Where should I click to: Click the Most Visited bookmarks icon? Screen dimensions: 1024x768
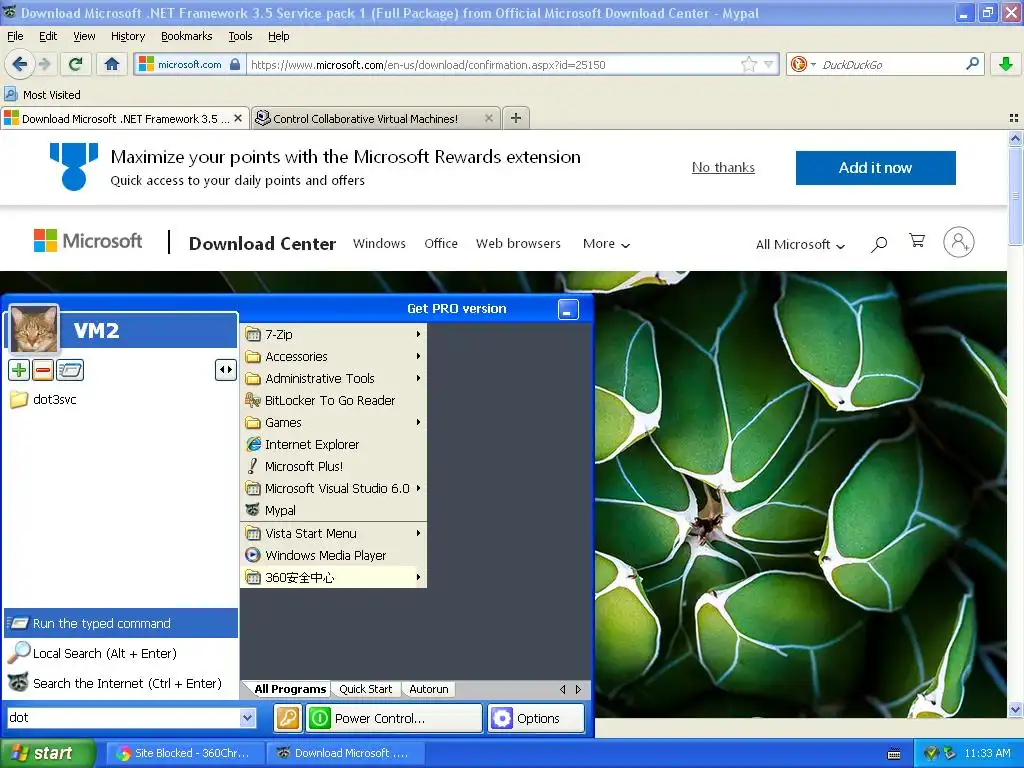[x=11, y=94]
